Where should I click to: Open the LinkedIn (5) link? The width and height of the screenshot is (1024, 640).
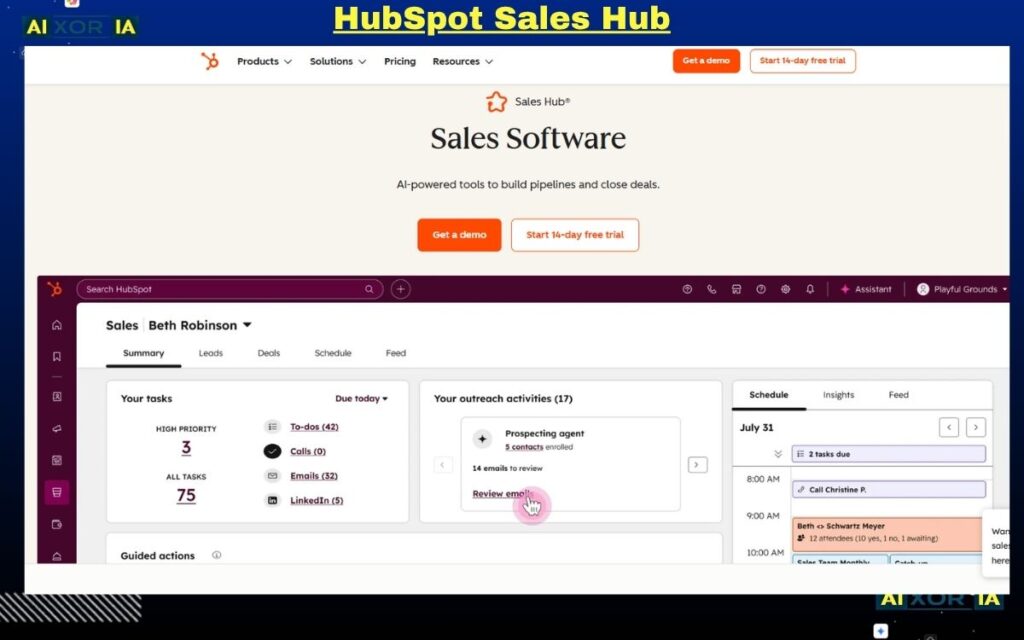[317, 500]
